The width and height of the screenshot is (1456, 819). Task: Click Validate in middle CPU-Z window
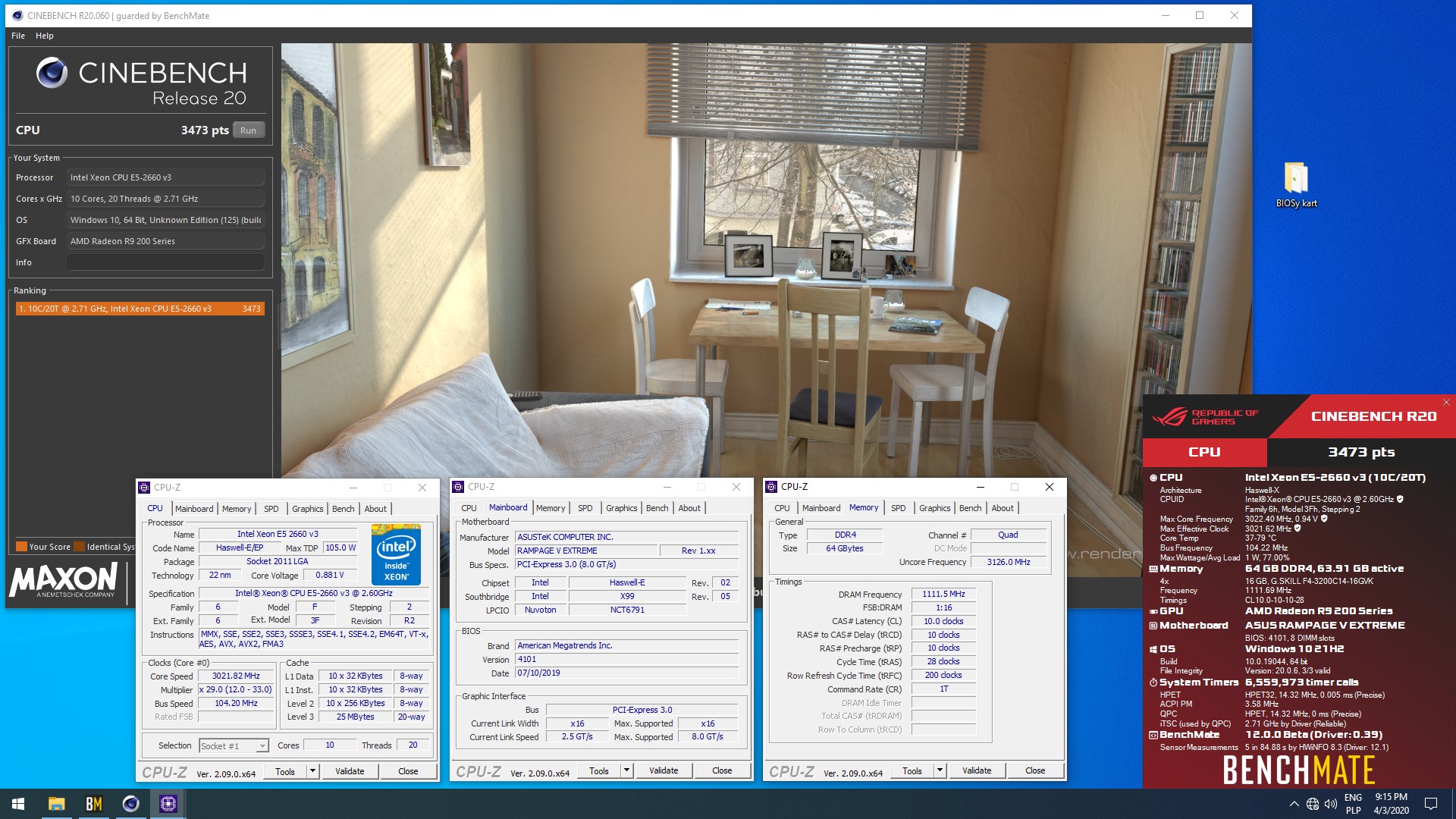click(664, 770)
